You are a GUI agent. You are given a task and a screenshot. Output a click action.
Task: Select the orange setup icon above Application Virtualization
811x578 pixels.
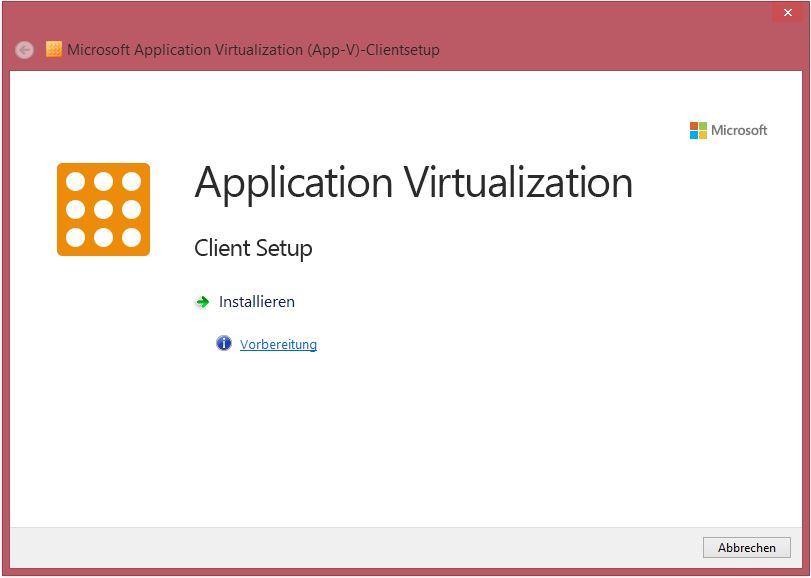tap(103, 208)
